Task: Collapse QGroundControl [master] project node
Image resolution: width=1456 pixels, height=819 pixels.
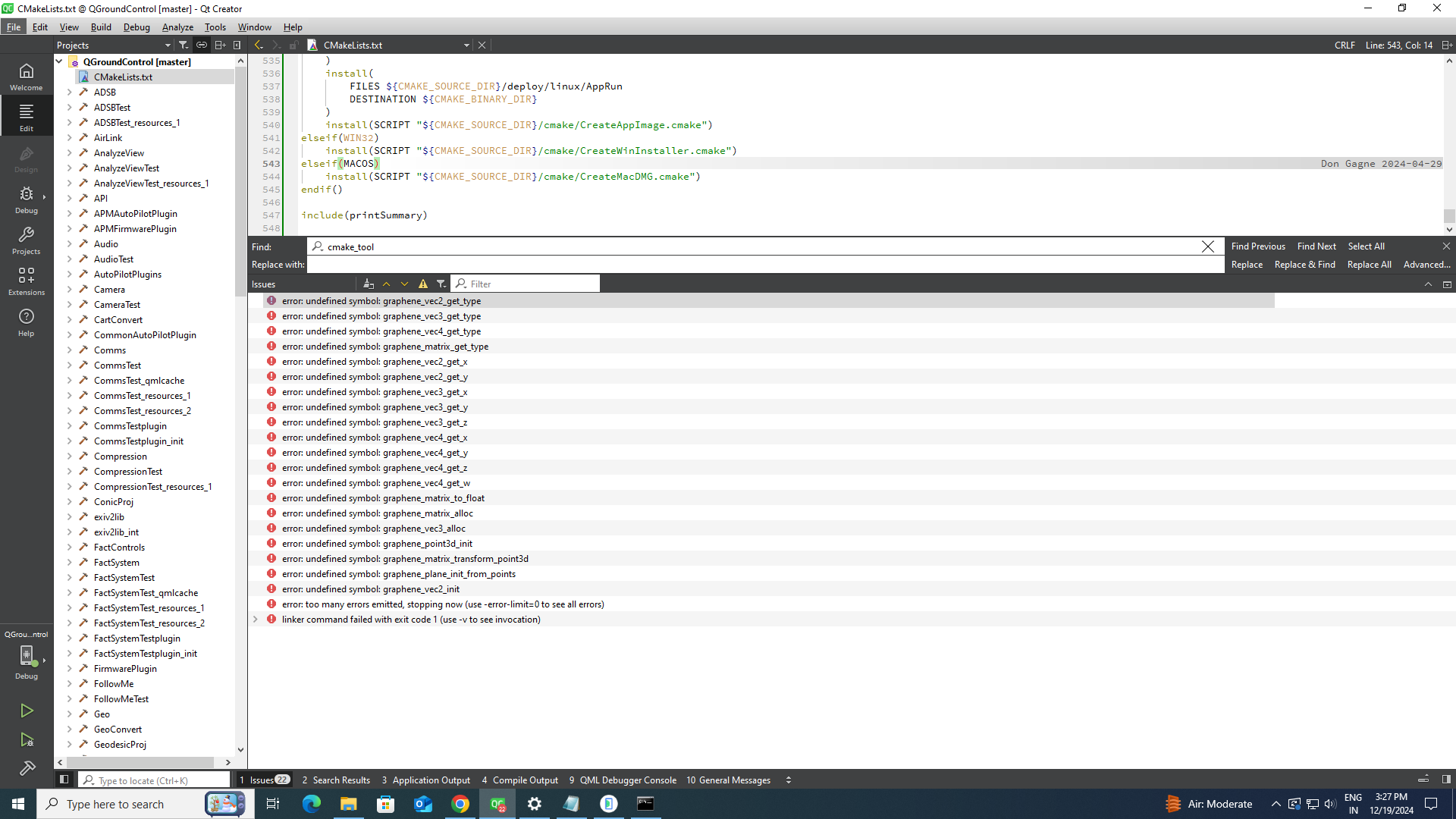Action: pyautogui.click(x=59, y=61)
